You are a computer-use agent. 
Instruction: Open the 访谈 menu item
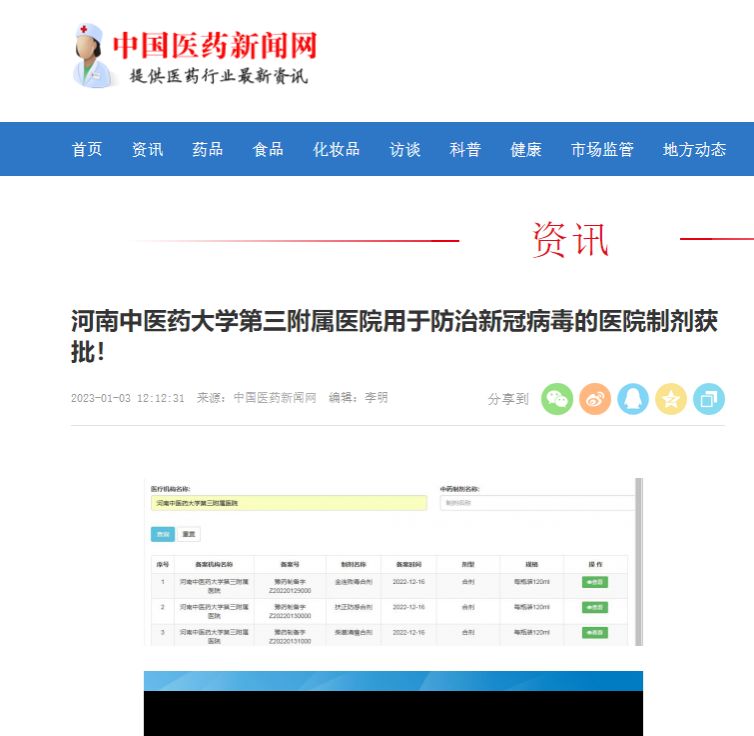pyautogui.click(x=405, y=149)
